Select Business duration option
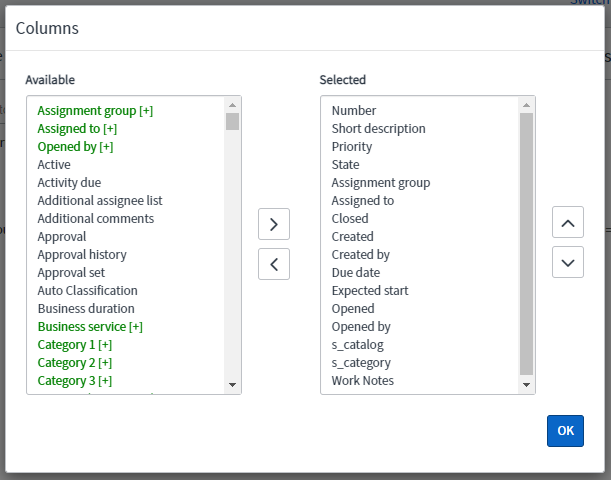This screenshot has width=611, height=480. [x=86, y=308]
